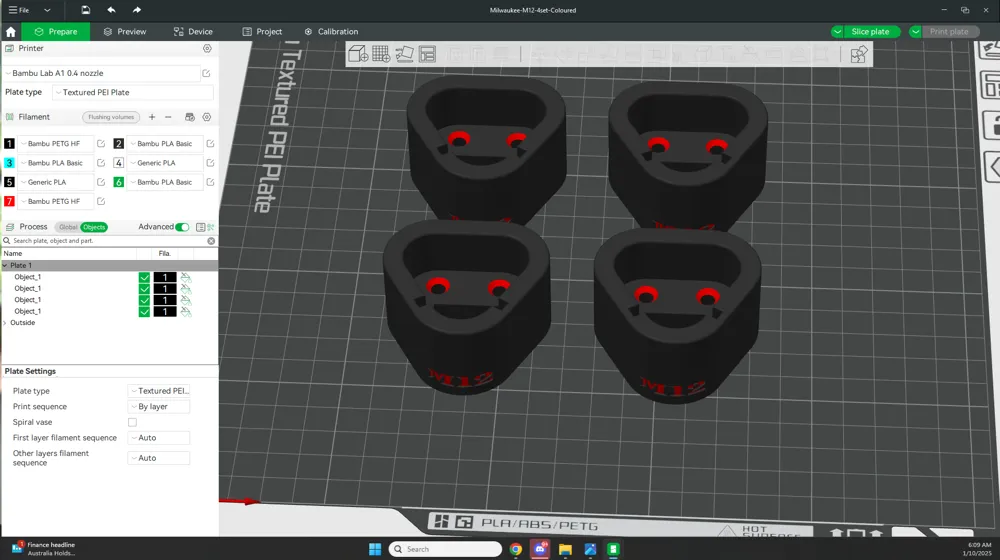Open Other layers filament sequence dropdown
The width and height of the screenshot is (1000, 560).
click(x=158, y=458)
